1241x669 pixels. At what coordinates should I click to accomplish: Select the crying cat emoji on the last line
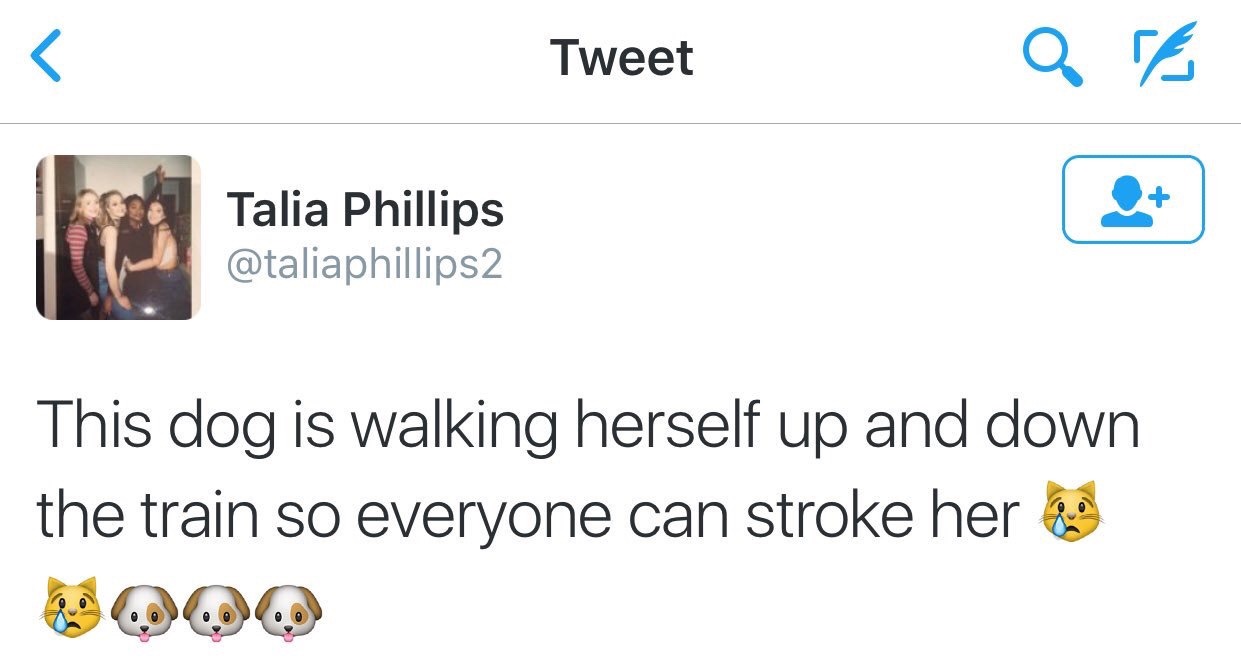[71, 606]
